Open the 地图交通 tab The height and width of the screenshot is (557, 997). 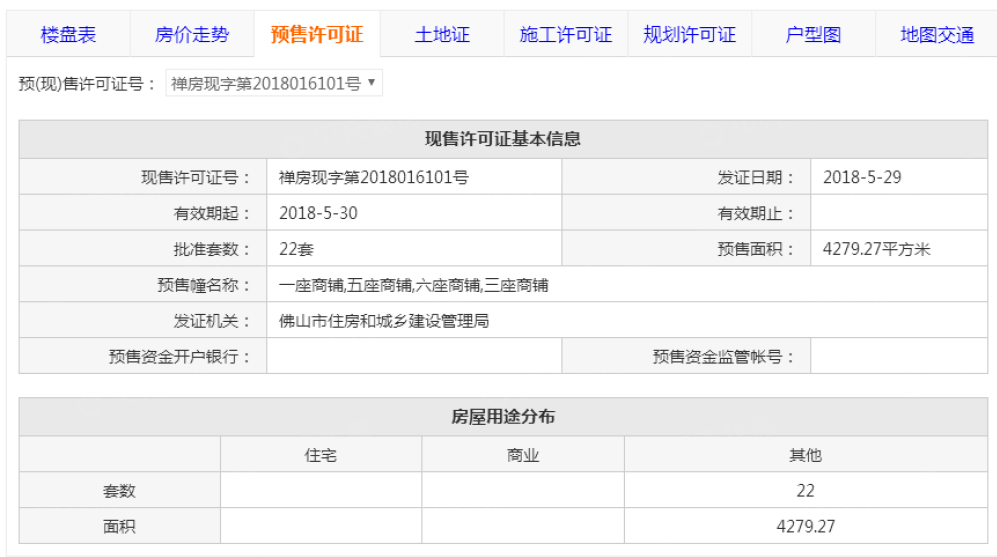937,34
